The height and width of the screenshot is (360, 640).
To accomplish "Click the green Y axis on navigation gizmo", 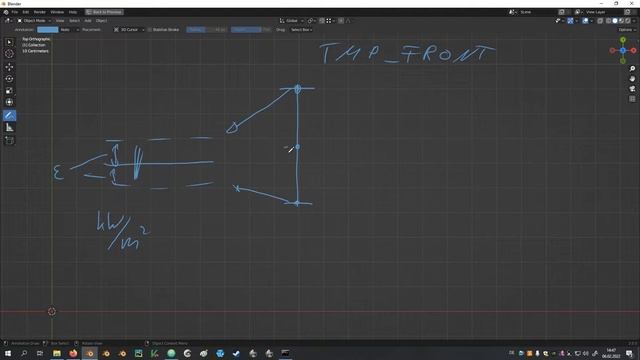I will 623,40.
